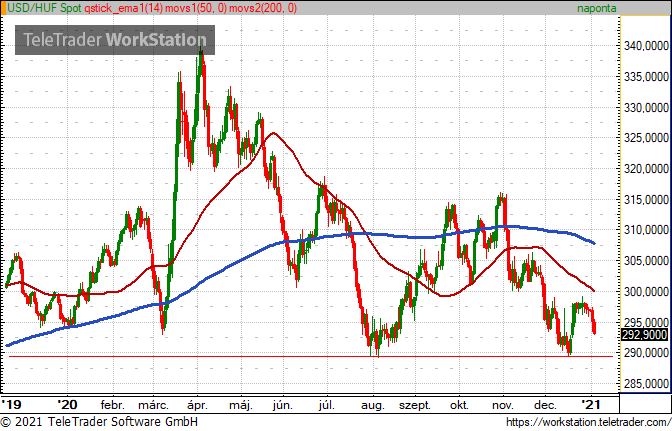Select the red horizontal support line near 290
This screenshot has width=672, height=431.
click(311, 356)
